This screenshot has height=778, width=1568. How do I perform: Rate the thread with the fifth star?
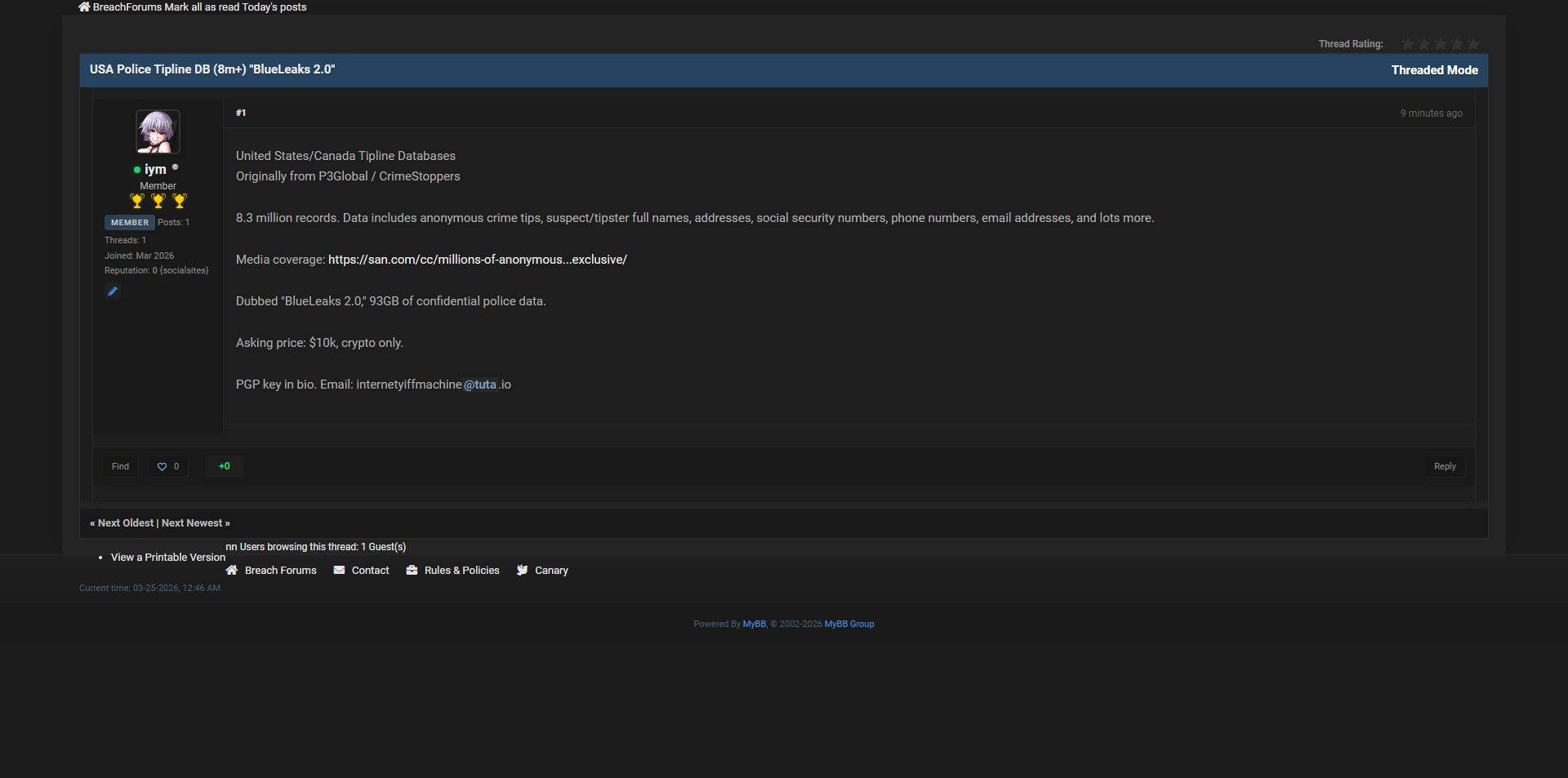(x=1472, y=44)
